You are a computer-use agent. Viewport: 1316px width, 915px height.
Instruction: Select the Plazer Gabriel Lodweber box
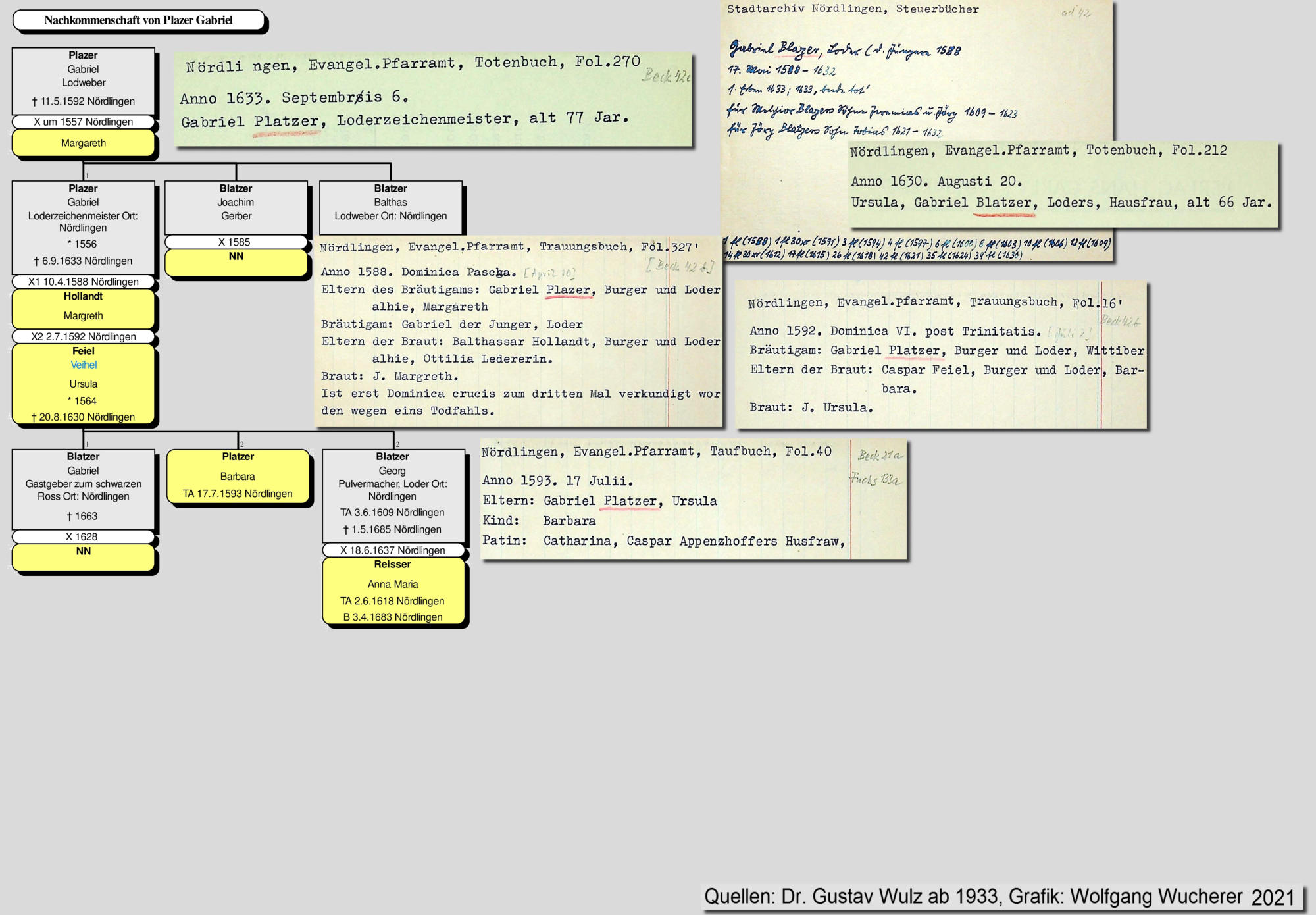[84, 79]
